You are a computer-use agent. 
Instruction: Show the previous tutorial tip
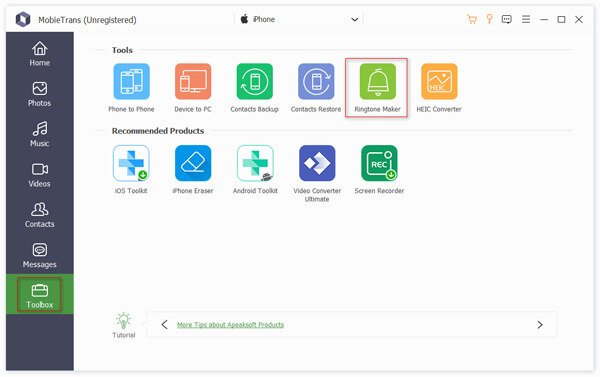[x=165, y=325]
